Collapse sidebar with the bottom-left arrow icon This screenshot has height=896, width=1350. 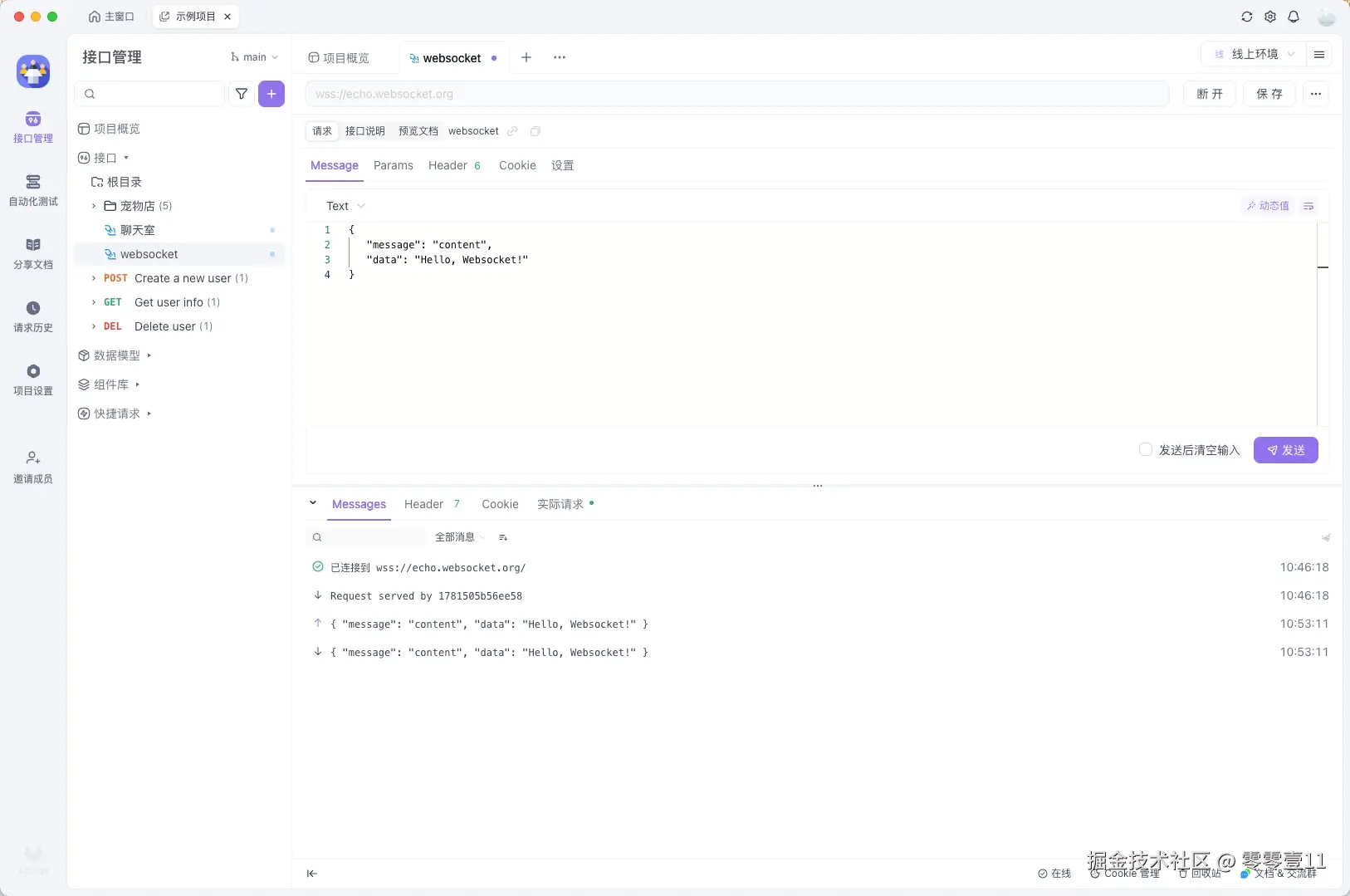coord(312,873)
